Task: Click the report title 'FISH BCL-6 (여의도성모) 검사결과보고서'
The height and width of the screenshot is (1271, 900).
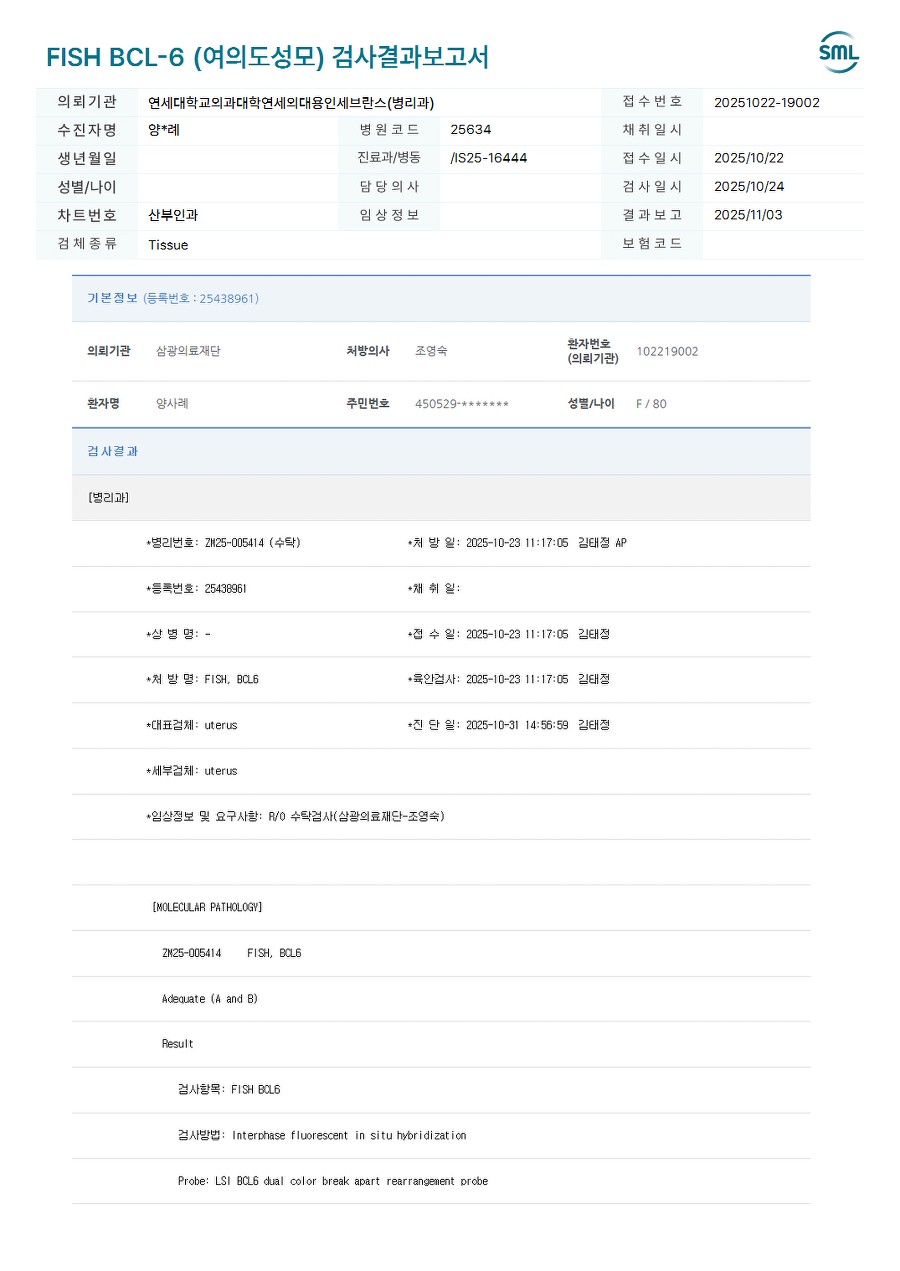Action: 267,57
